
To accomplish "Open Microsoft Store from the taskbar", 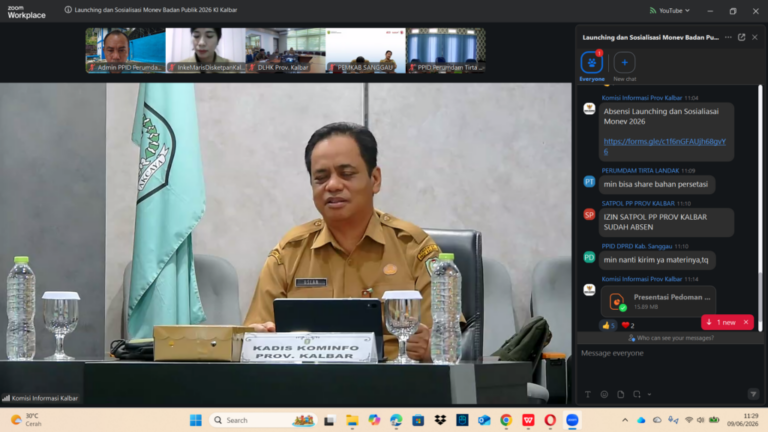I will [418, 420].
